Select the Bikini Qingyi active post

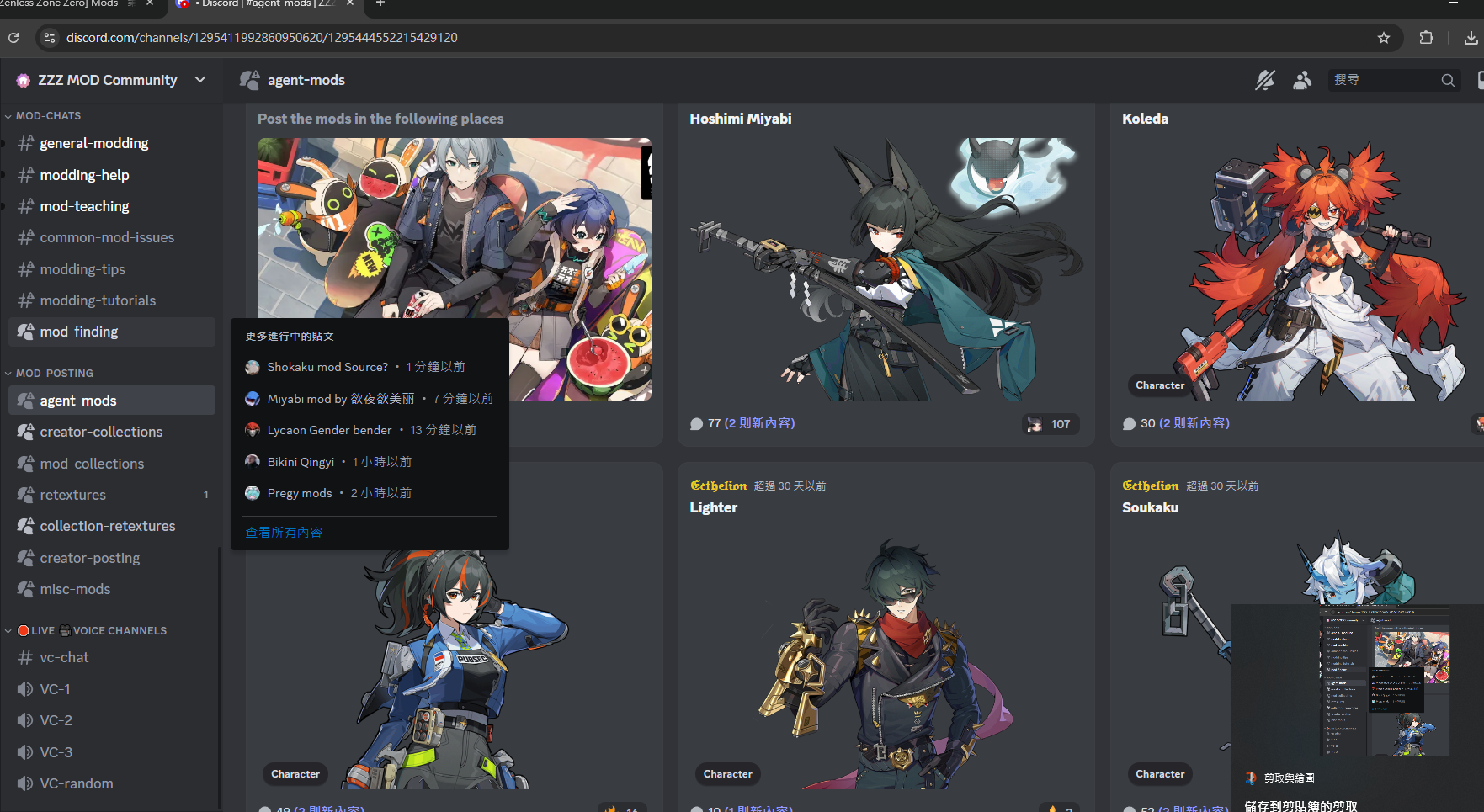301,462
